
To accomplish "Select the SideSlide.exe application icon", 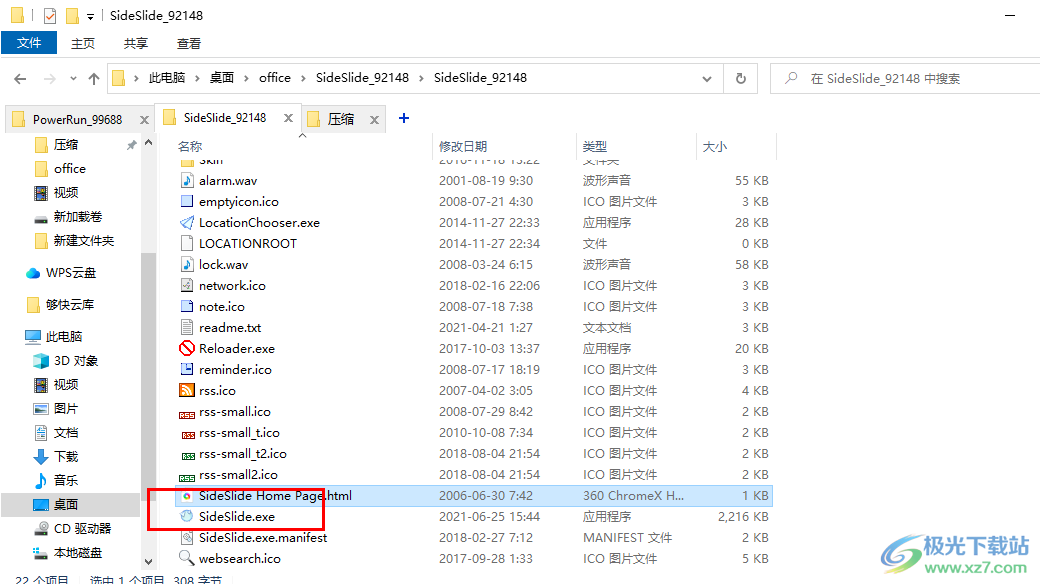I will click(187, 516).
